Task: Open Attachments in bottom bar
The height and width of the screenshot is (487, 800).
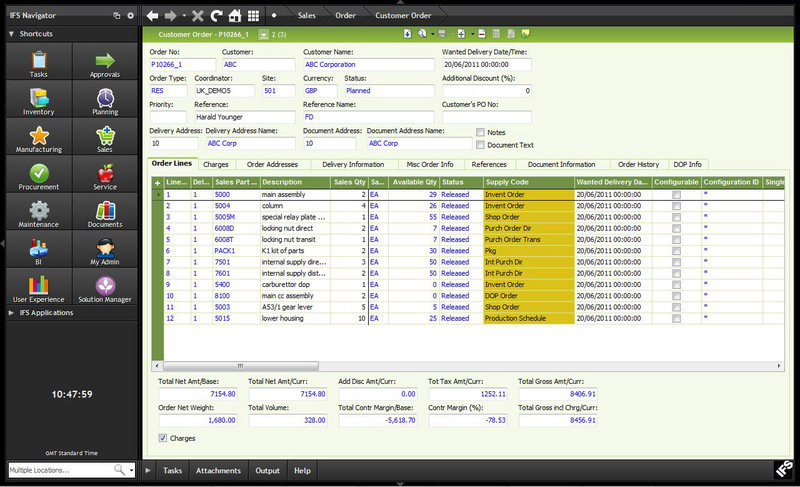Action: tap(218, 471)
